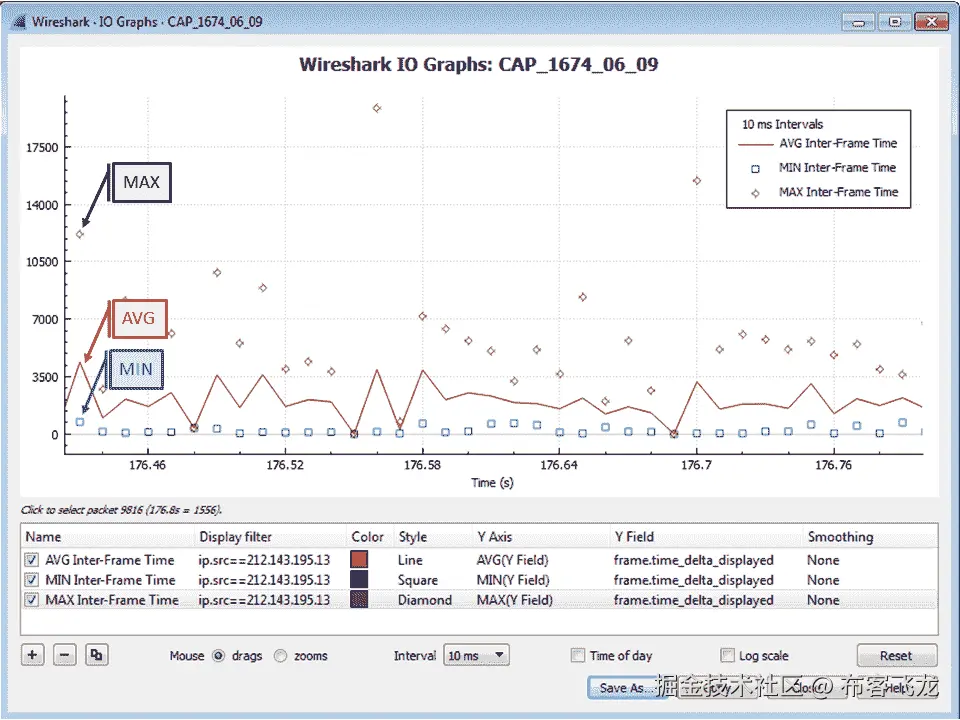Click the Reset button
This screenshot has width=960, height=720.
click(896, 656)
